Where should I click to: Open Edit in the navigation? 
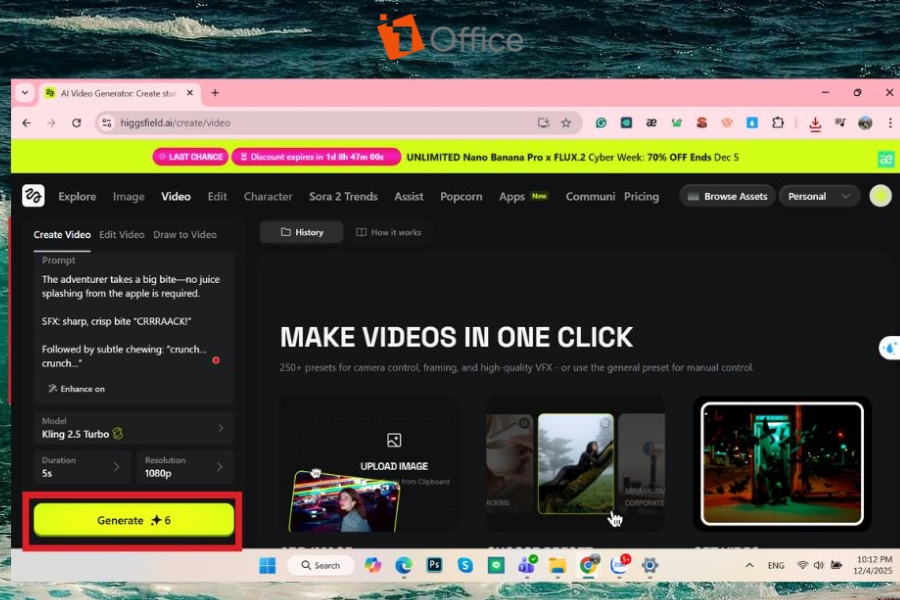(x=217, y=196)
